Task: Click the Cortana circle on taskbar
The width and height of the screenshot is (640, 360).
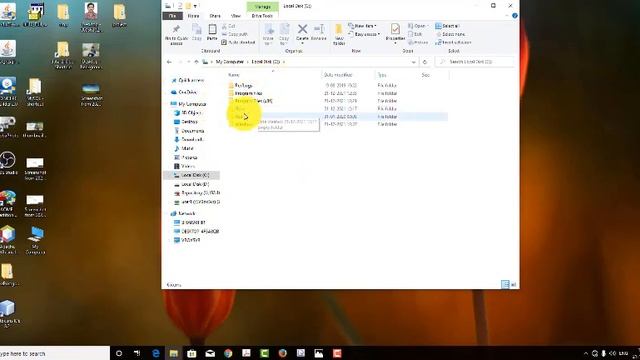Action: (x=119, y=353)
